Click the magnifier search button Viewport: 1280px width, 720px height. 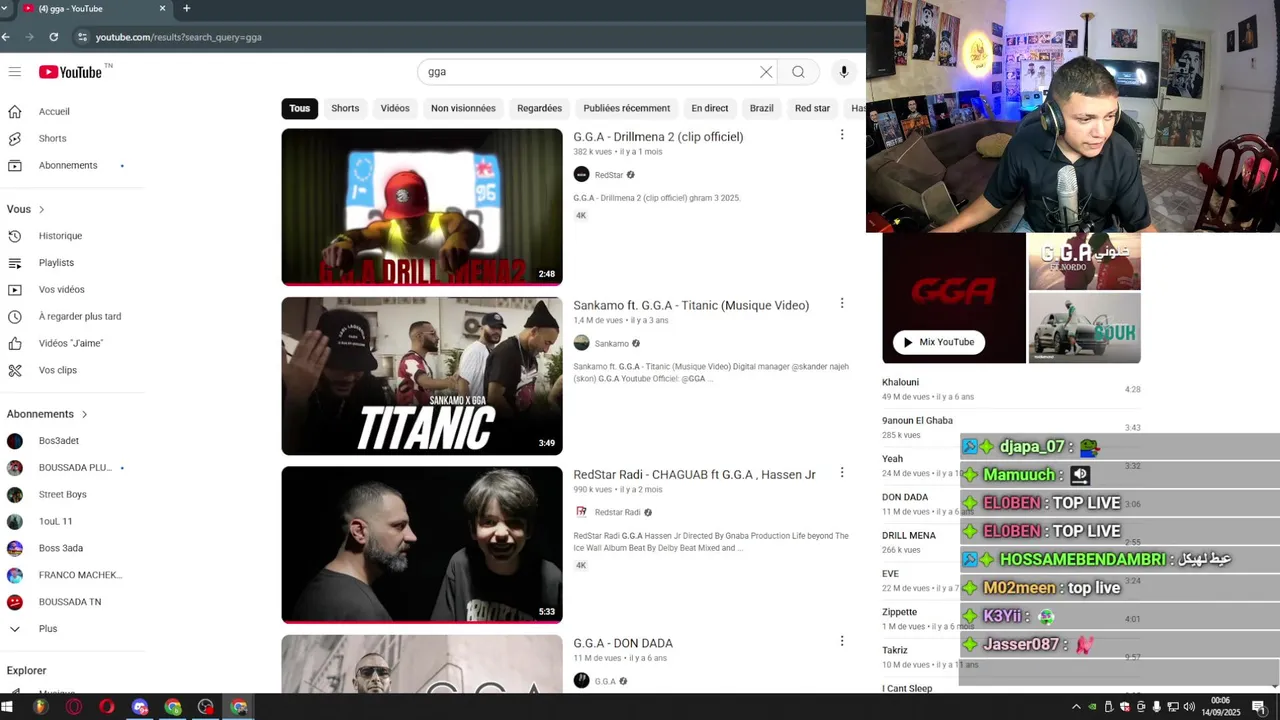(x=798, y=72)
